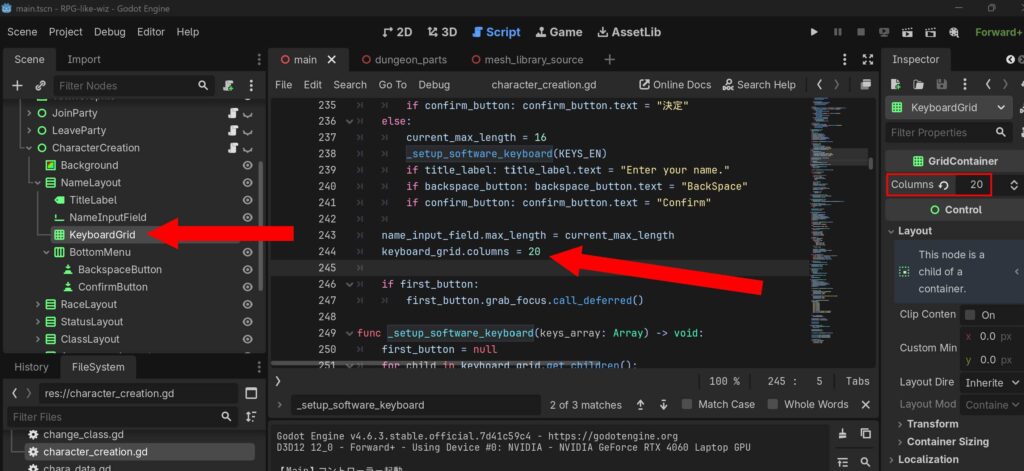
Task: Turn on the Clip Contents checkbox
Action: point(970,315)
